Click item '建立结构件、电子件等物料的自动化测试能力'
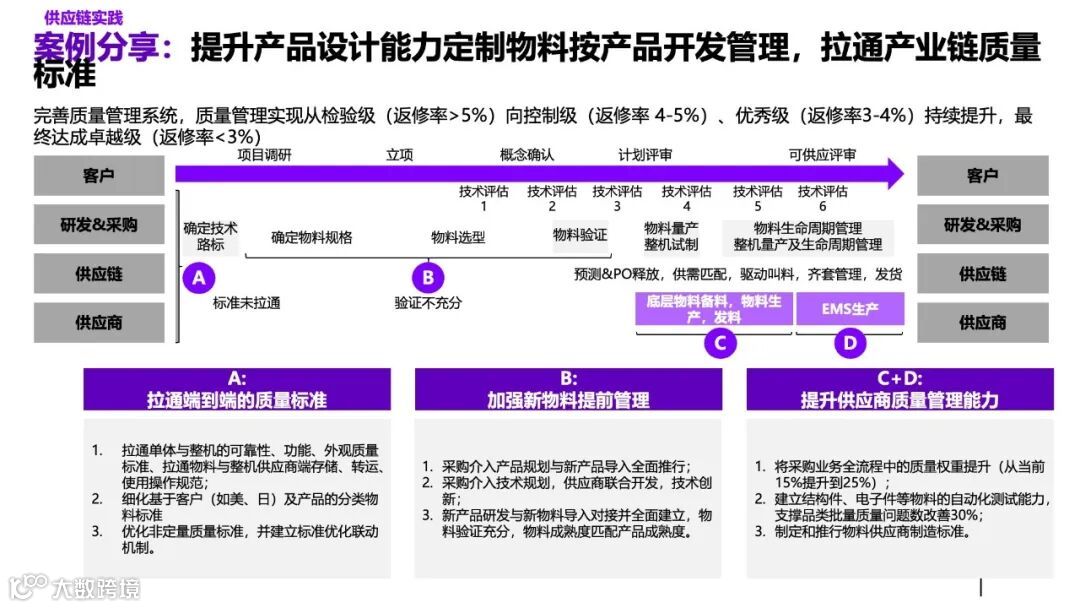Viewport: 1080px width, 608px height. pos(902,507)
